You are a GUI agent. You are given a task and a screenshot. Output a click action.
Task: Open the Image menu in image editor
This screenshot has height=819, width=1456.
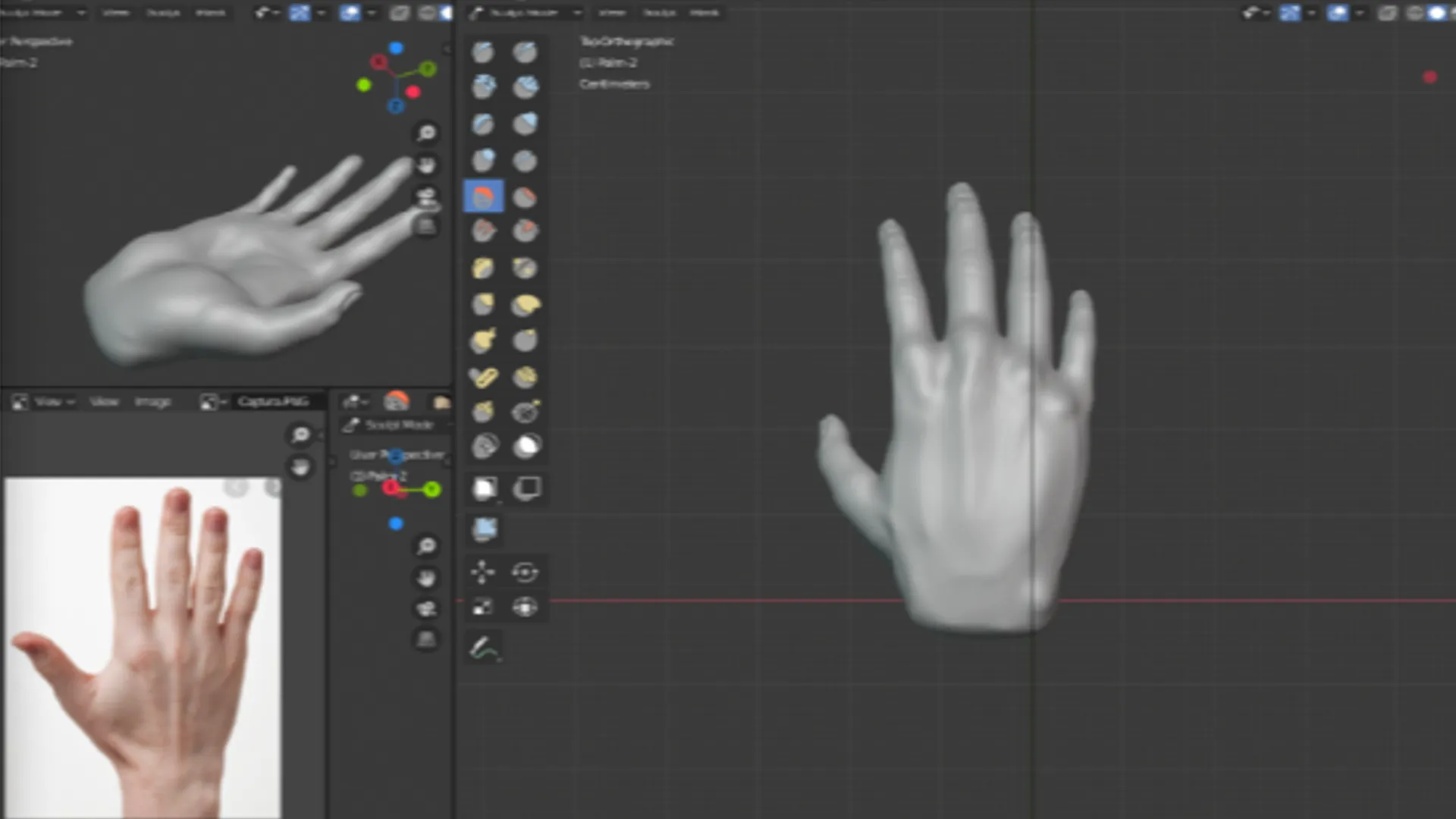click(x=152, y=401)
